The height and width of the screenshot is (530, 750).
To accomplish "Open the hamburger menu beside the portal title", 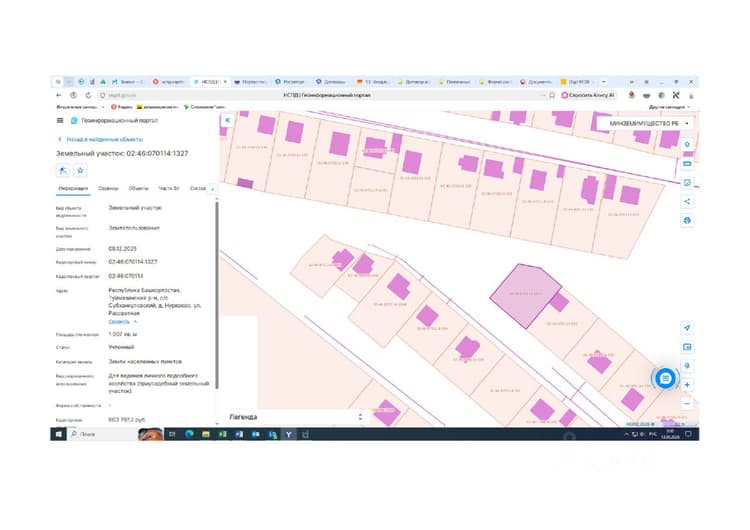I will (60, 121).
